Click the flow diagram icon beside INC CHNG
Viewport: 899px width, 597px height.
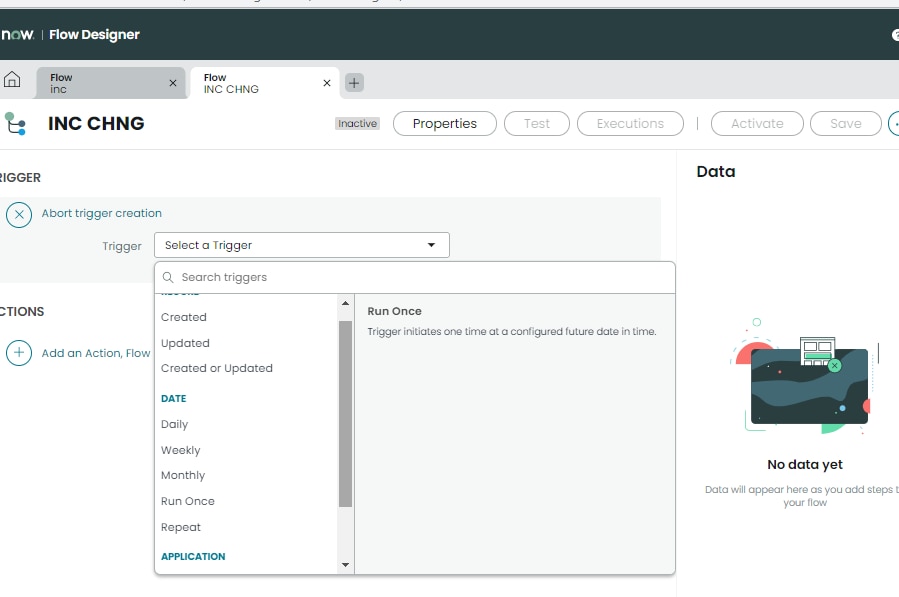(15, 124)
